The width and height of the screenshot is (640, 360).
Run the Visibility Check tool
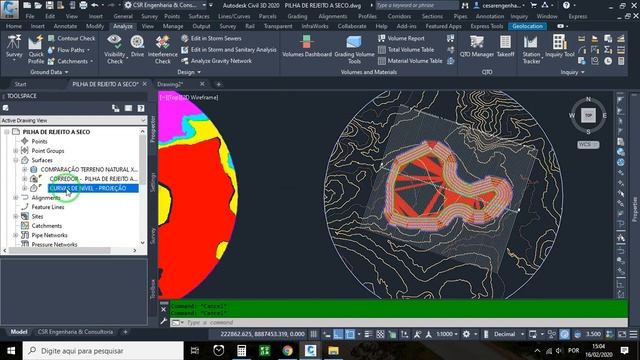coord(115,49)
